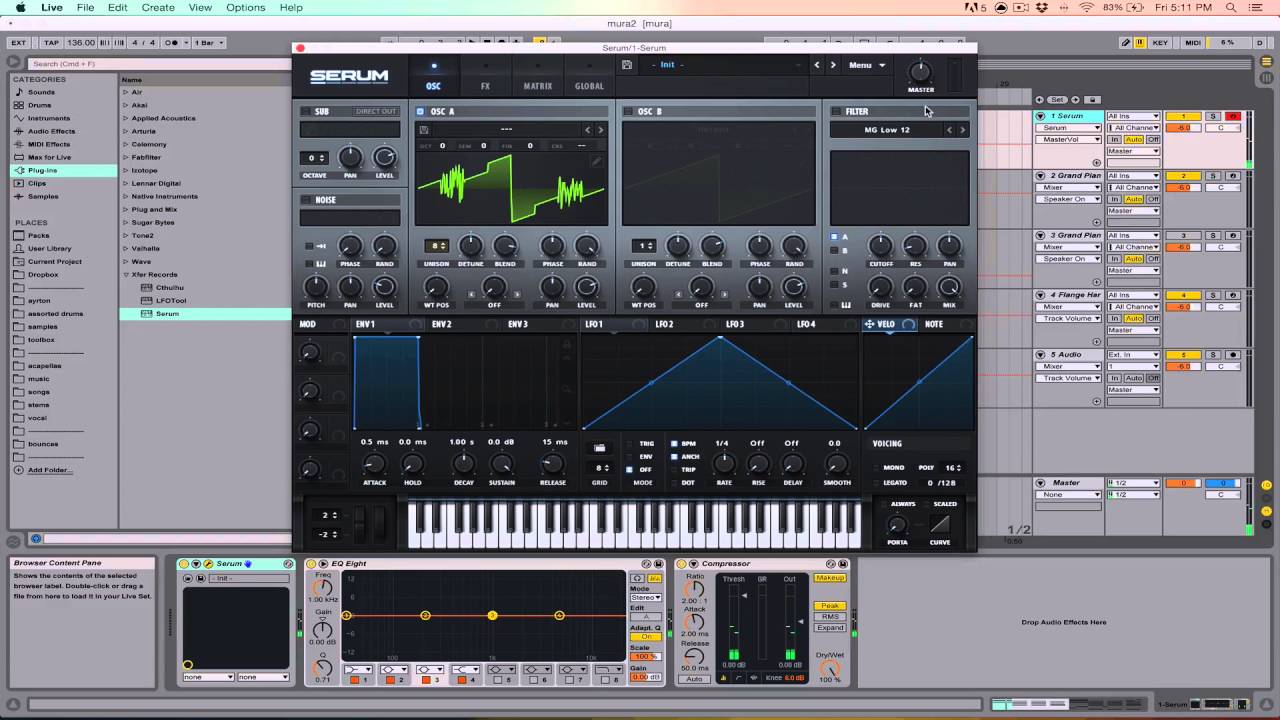Open Spotlight search in menu bar
This screenshot has height=720, width=1280.
(1230, 7)
